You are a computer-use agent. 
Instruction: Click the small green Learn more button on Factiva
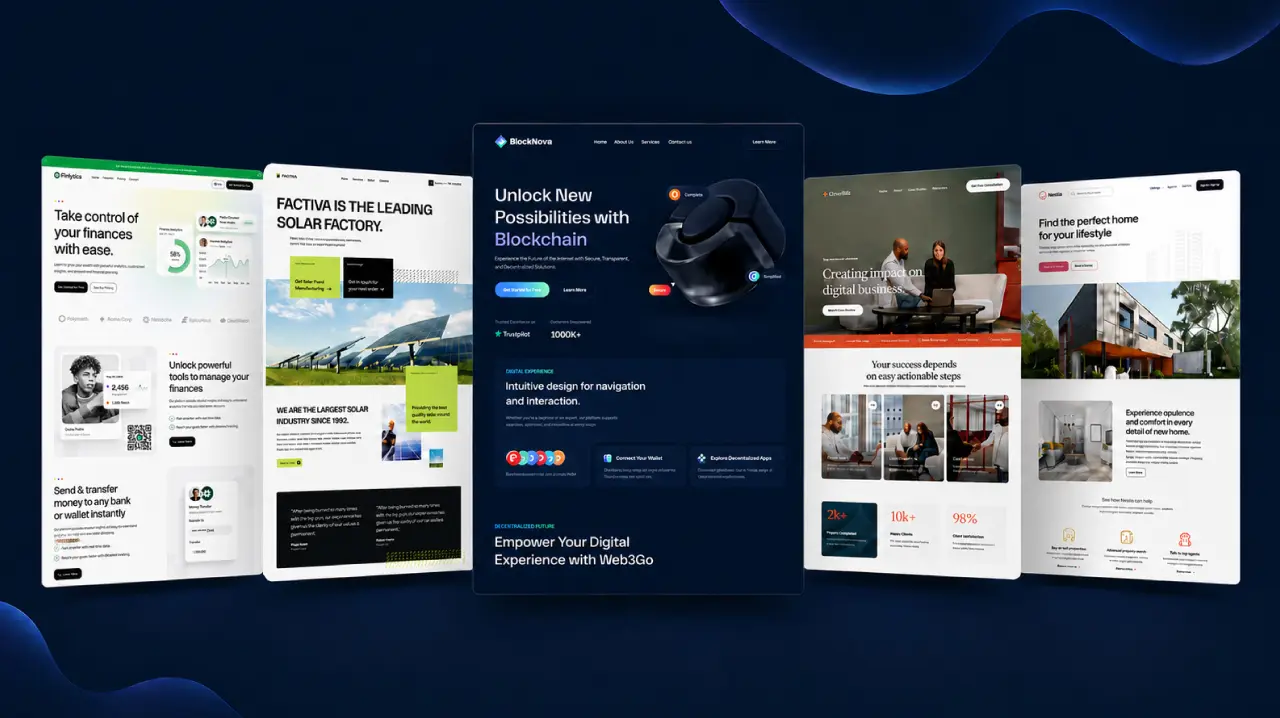click(288, 463)
